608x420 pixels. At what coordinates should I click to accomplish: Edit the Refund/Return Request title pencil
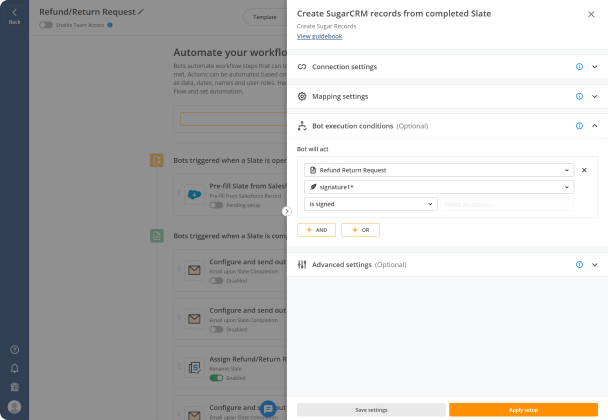tap(141, 12)
